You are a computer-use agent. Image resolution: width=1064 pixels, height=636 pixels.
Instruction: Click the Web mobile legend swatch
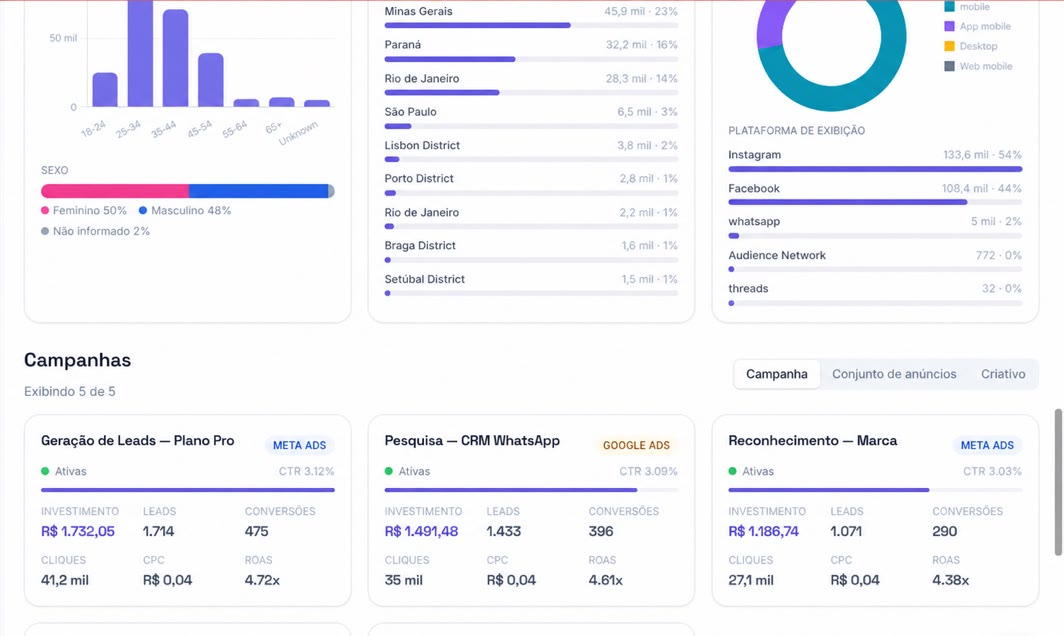pyautogui.click(x=949, y=66)
